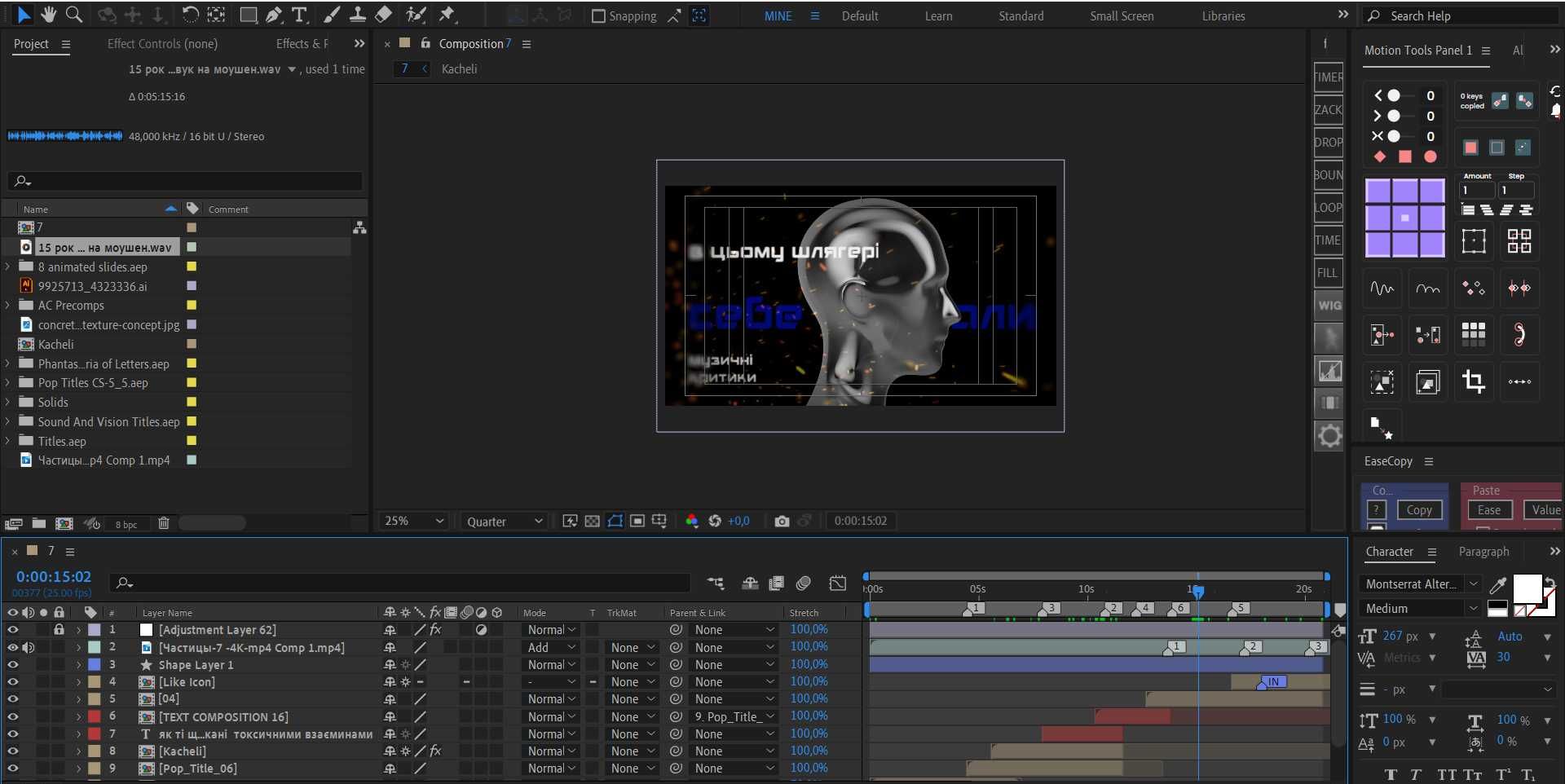This screenshot has height=784, width=1565.
Task: Click the crop icon in Motion Tools
Action: (x=1474, y=381)
